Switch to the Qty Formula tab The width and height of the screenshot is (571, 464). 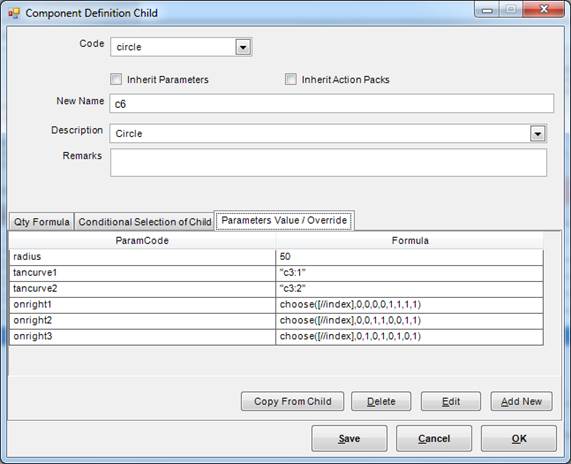pos(42,222)
